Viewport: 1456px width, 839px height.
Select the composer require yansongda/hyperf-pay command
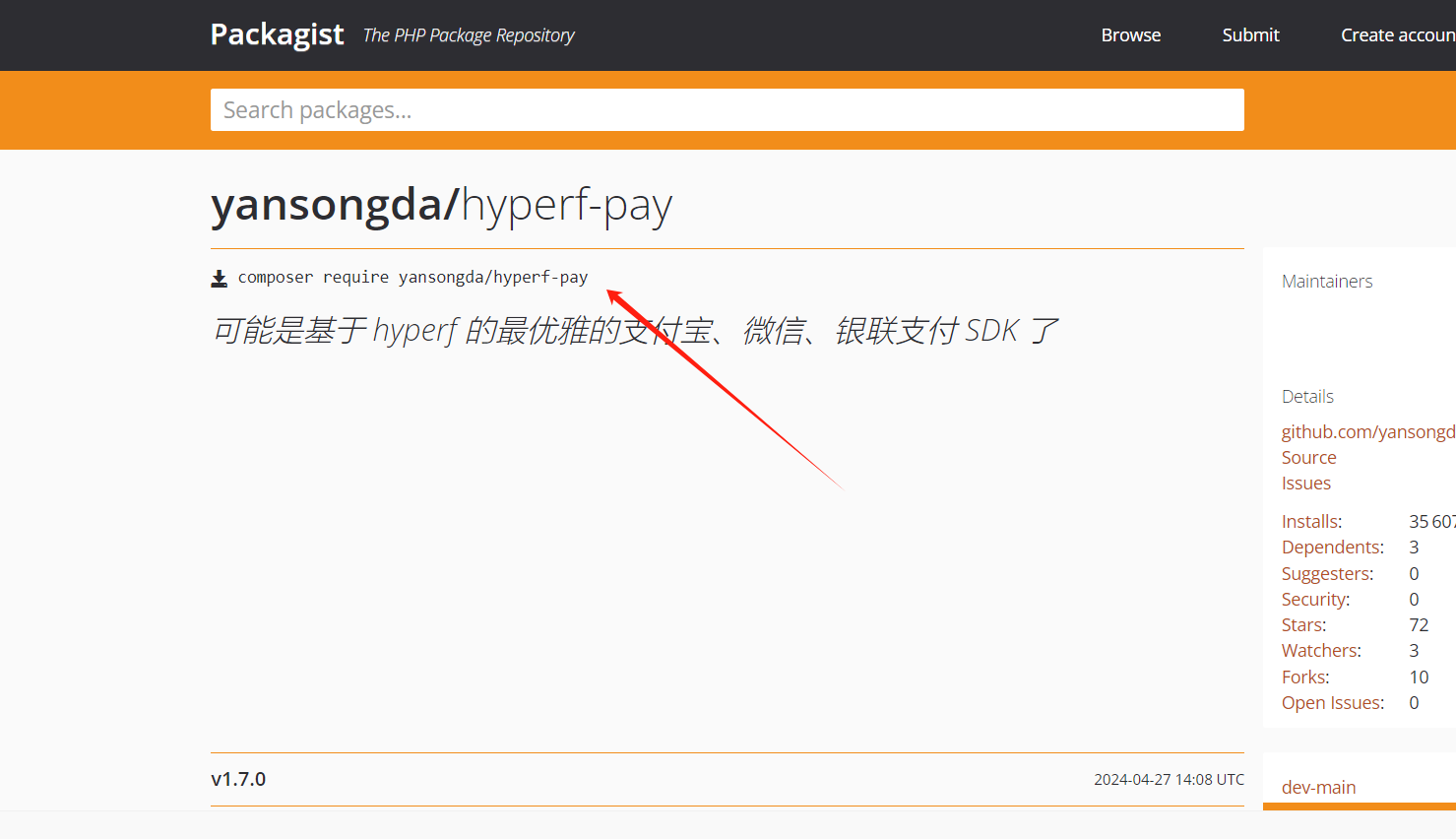tap(412, 278)
